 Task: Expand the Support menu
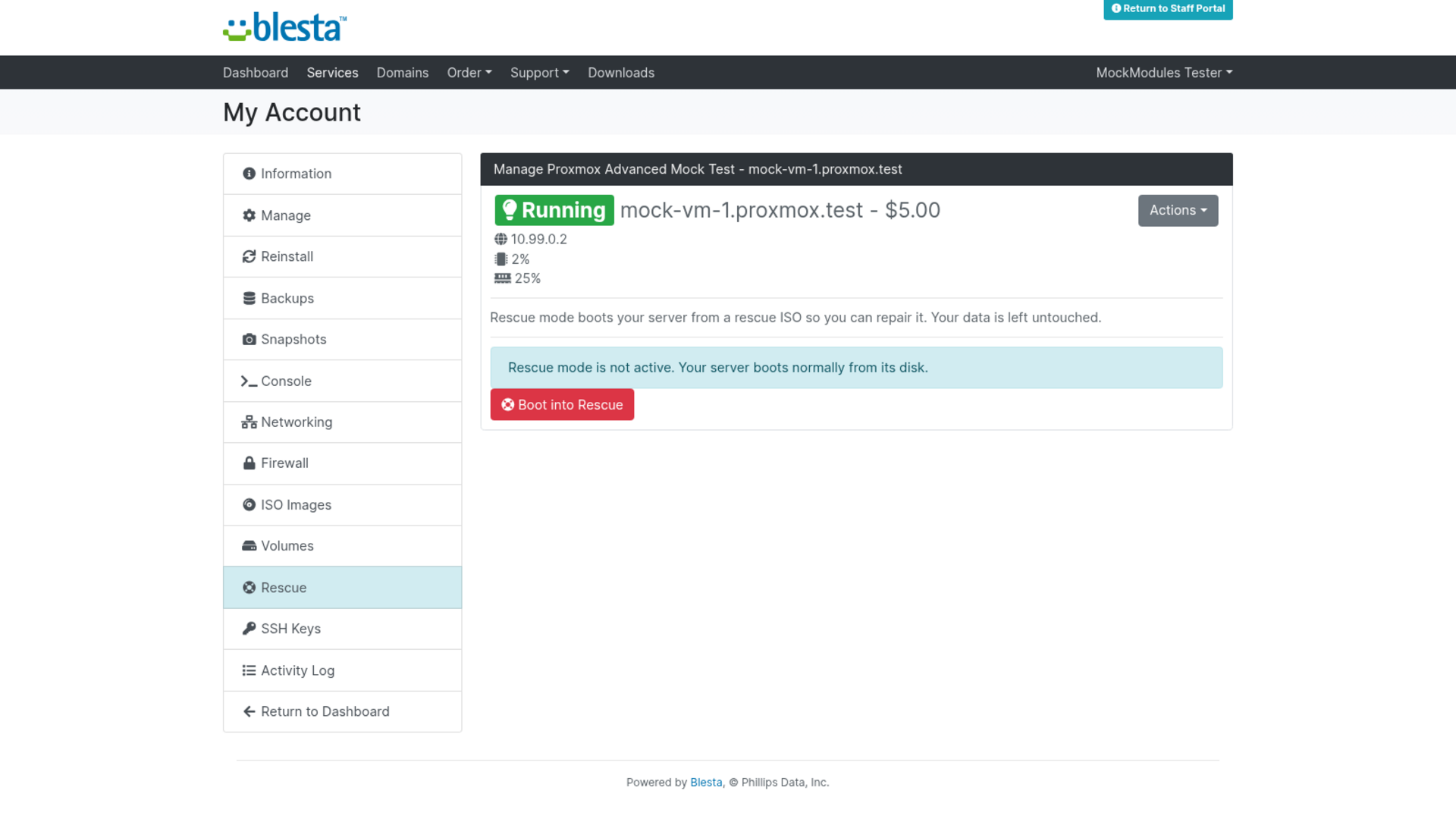[x=539, y=73]
